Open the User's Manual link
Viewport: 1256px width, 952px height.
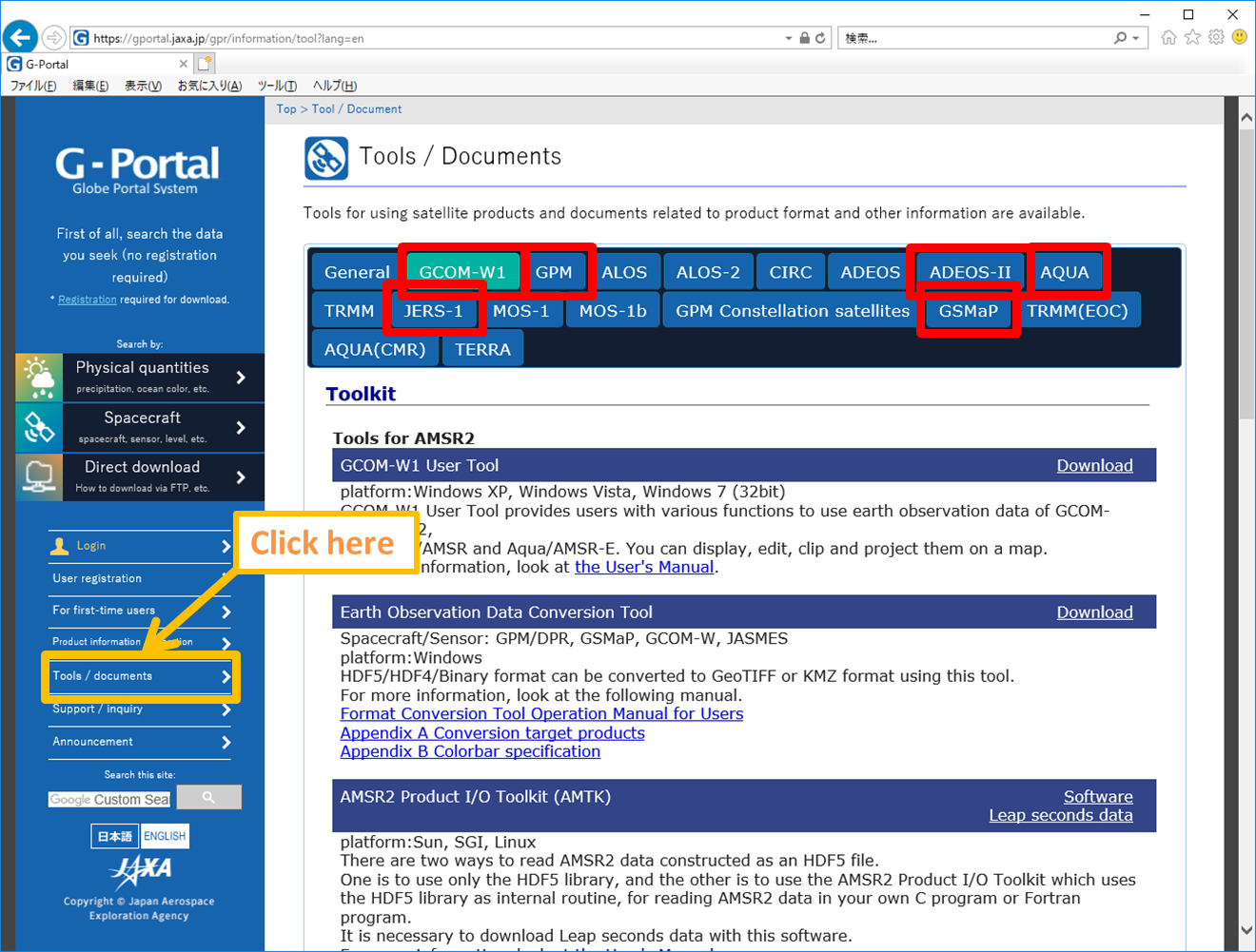click(644, 567)
